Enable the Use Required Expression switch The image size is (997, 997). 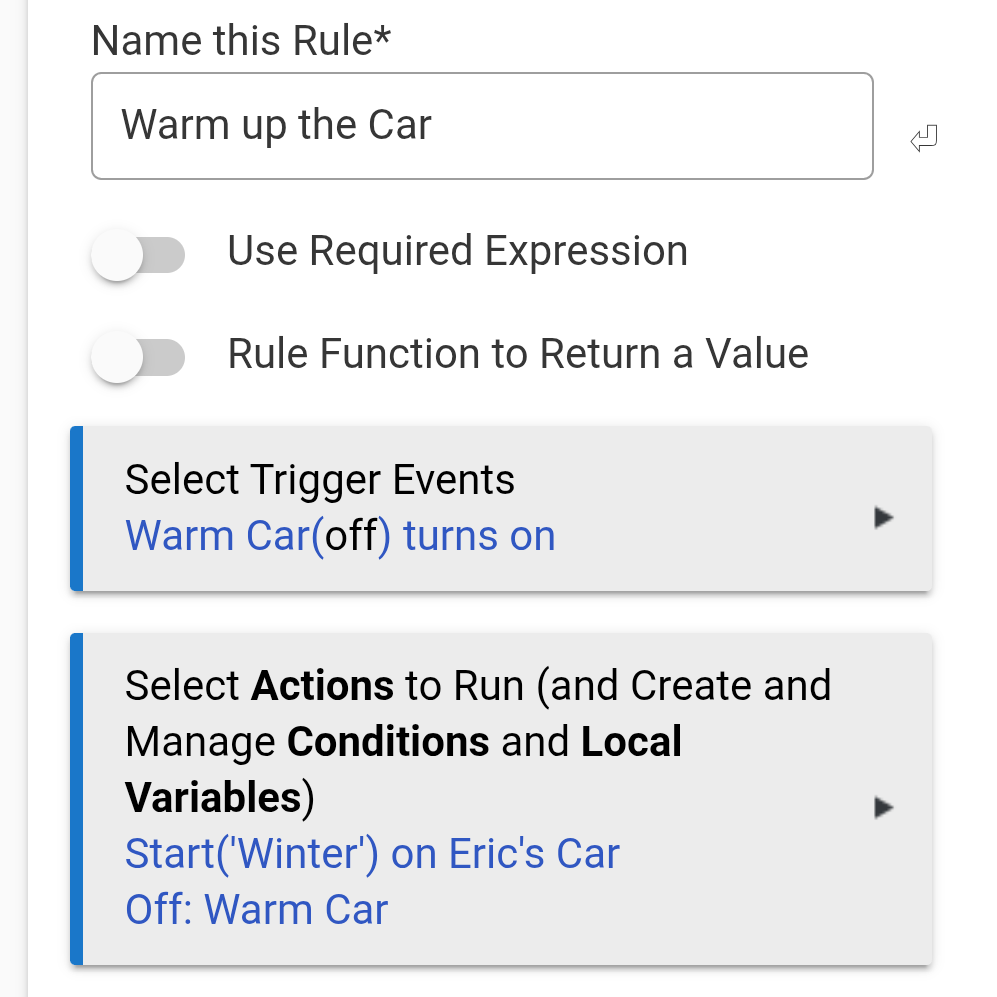[138, 255]
